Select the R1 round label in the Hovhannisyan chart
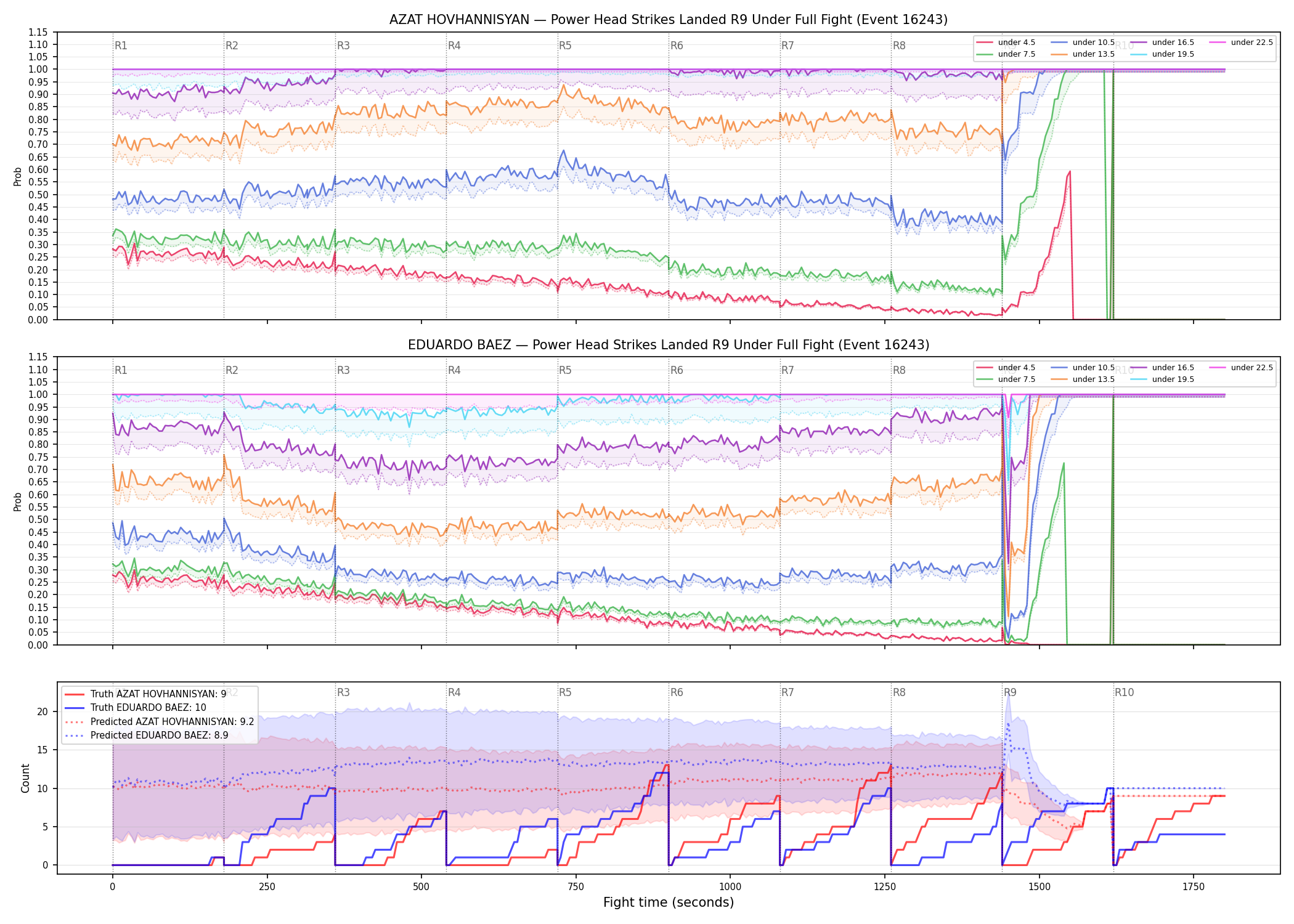 pyautogui.click(x=121, y=46)
